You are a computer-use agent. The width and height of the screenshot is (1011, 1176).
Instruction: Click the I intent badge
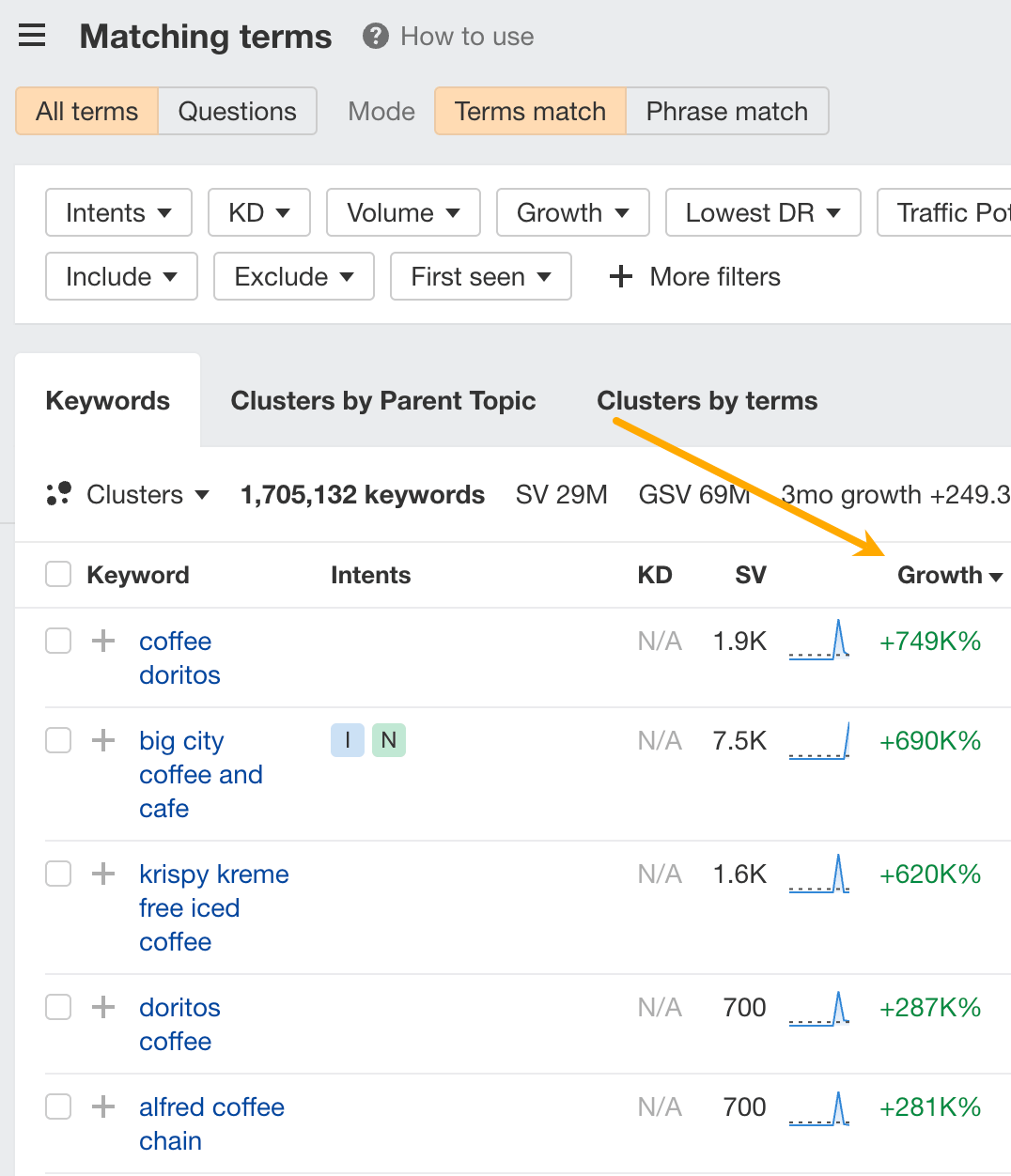[347, 740]
